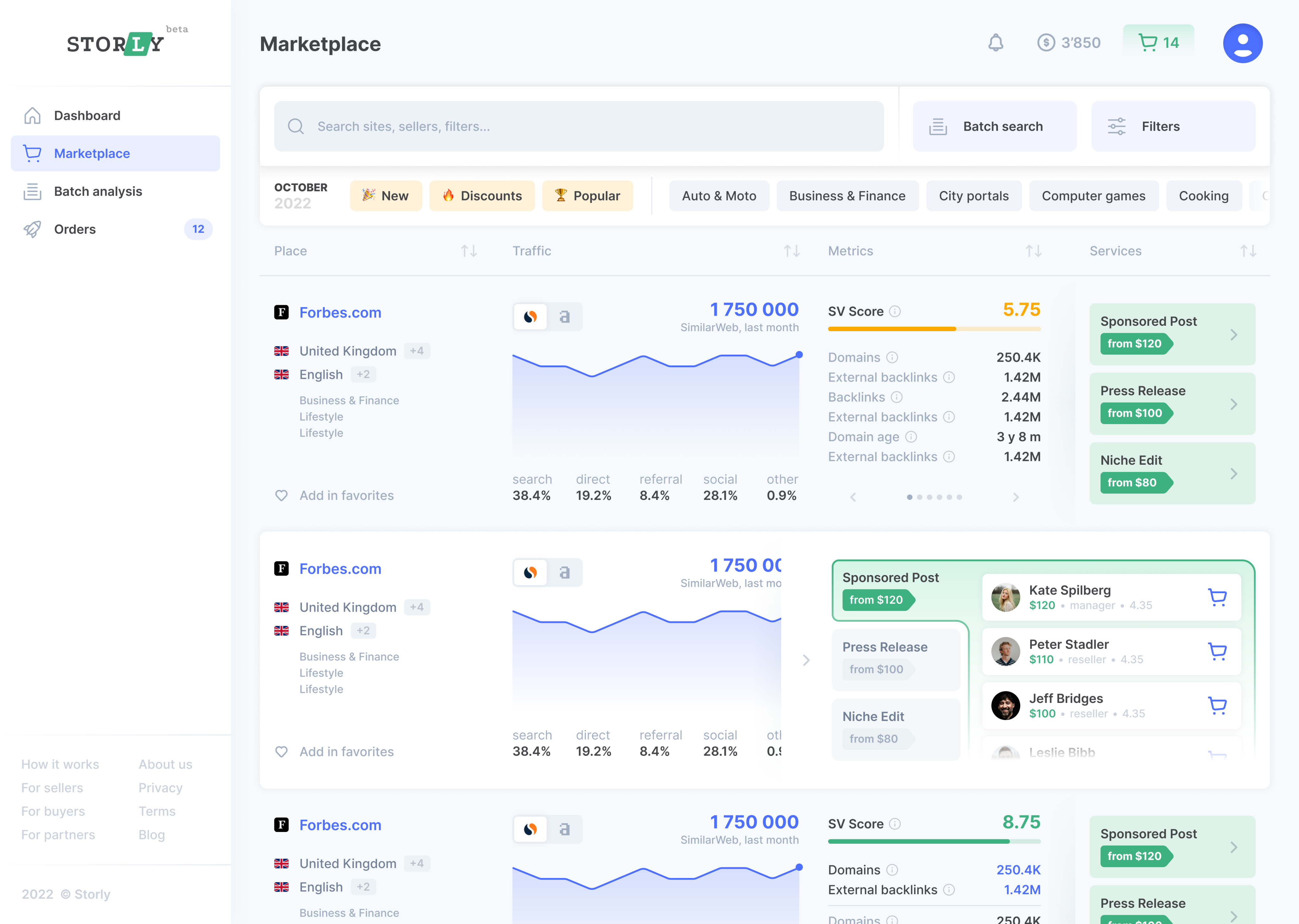Click the Domains info icon in first listing
Screen dimensions: 1299x924
[x=892, y=357]
